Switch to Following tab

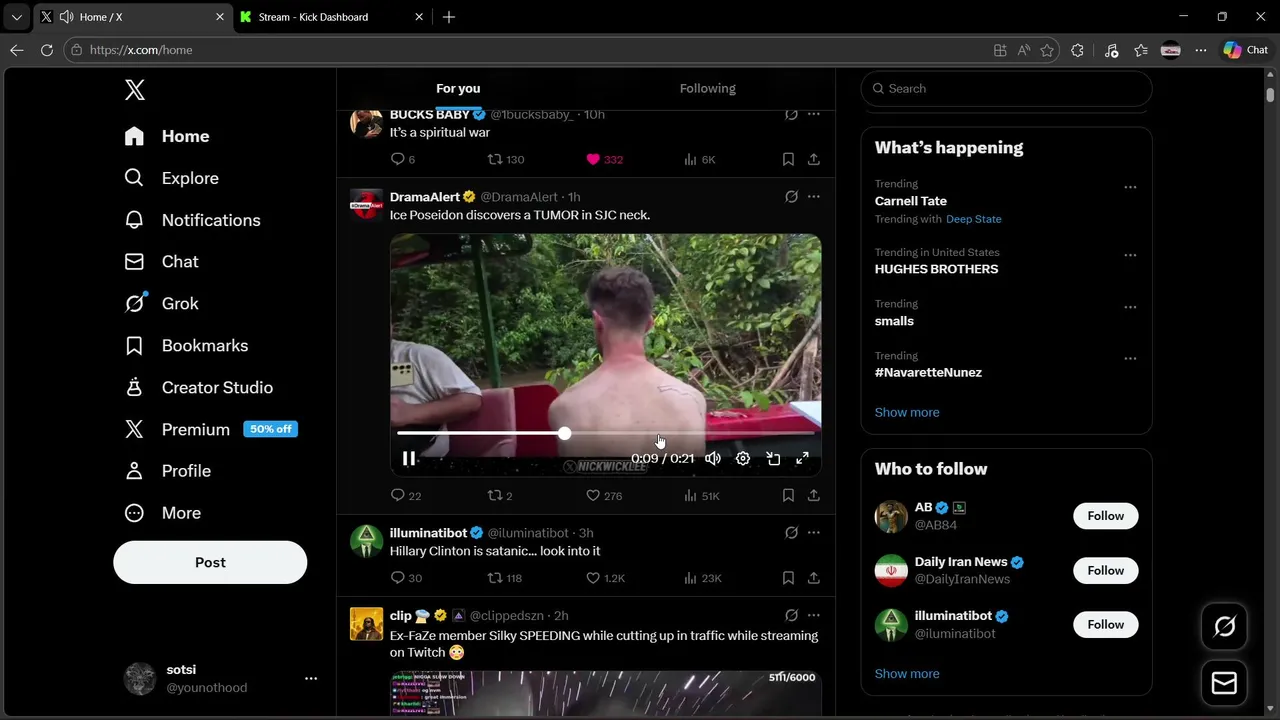click(708, 88)
